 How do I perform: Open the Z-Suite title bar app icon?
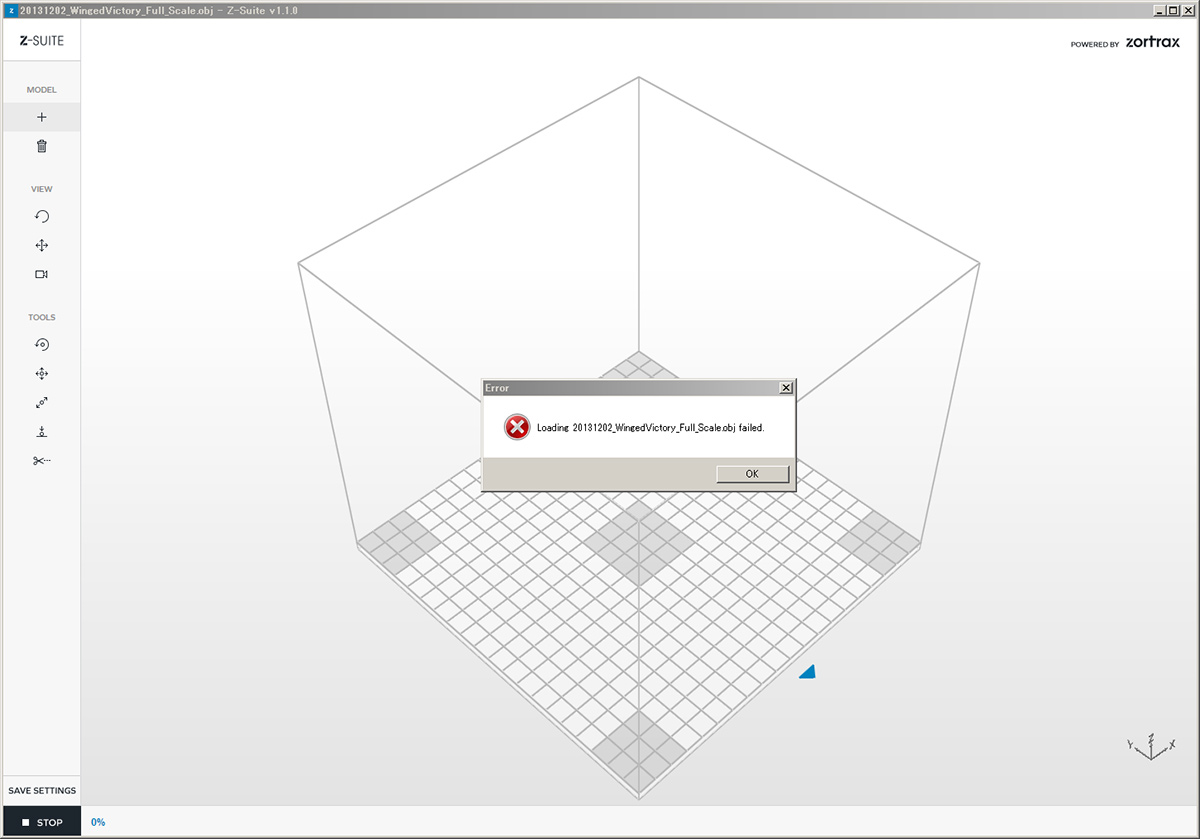(x=10, y=10)
